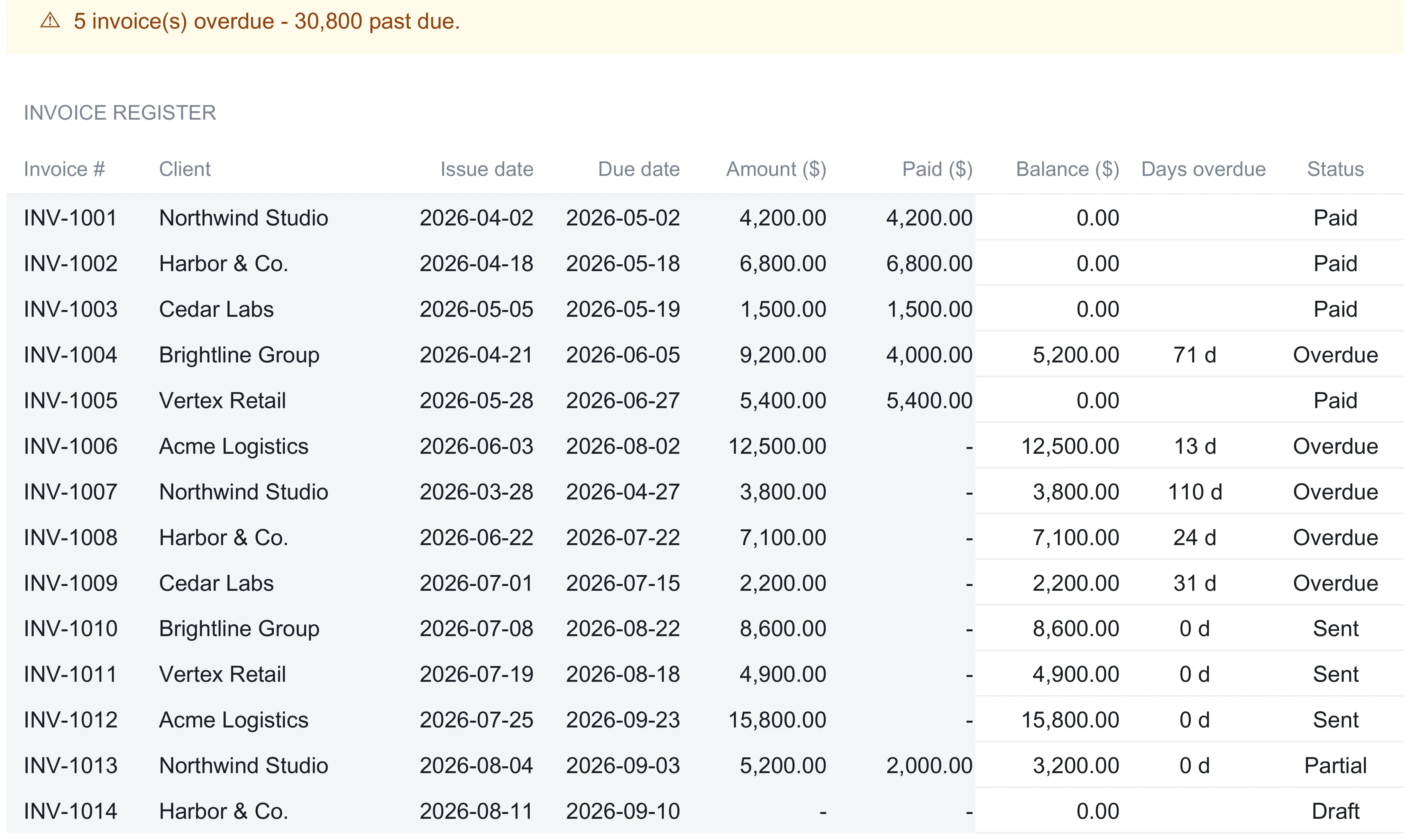Click the Days overdue column header
Image resolution: width=1410 pixels, height=840 pixels.
pos(1204,169)
